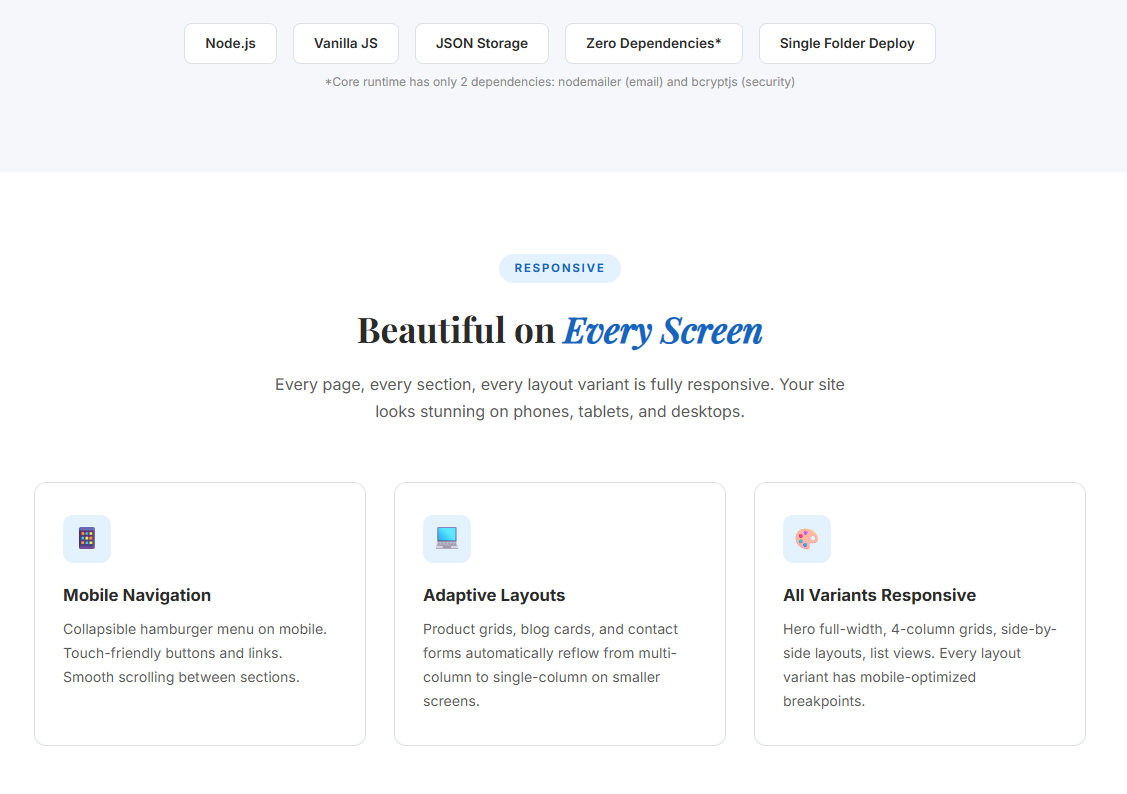1127x794 pixels.
Task: Click the Node.js tech badge
Action: [230, 43]
